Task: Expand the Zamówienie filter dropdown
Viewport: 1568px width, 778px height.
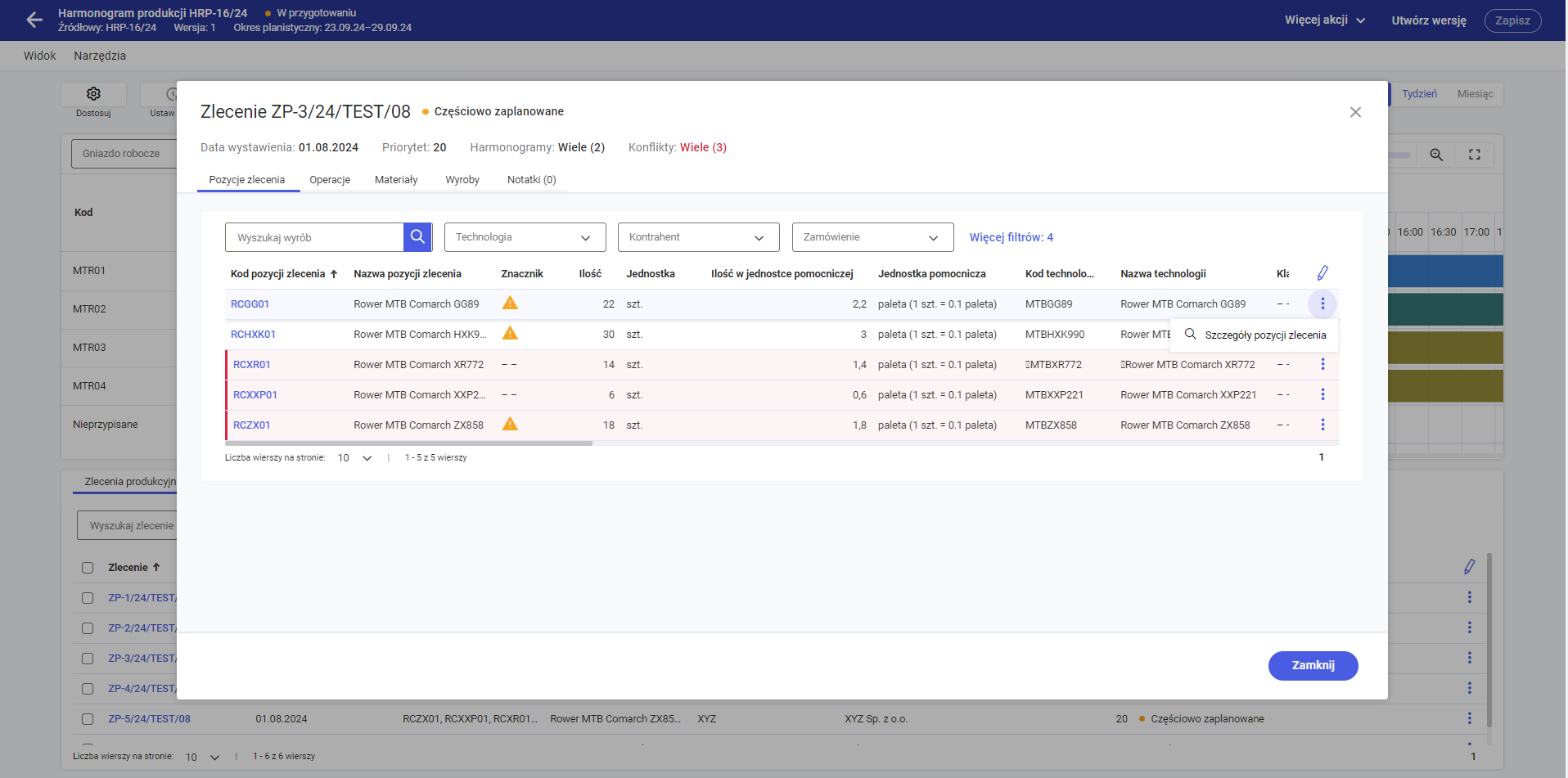Action: [872, 237]
